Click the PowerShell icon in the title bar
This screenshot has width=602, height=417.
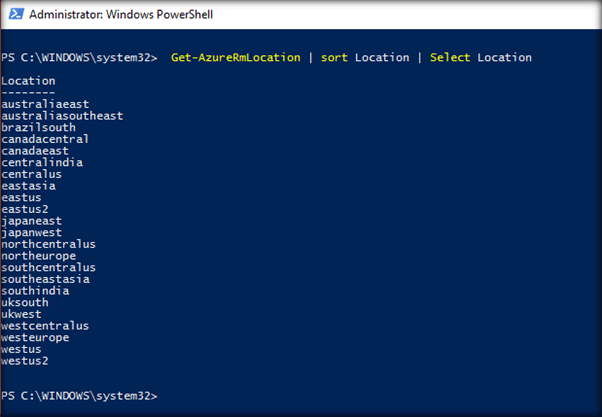point(13,16)
